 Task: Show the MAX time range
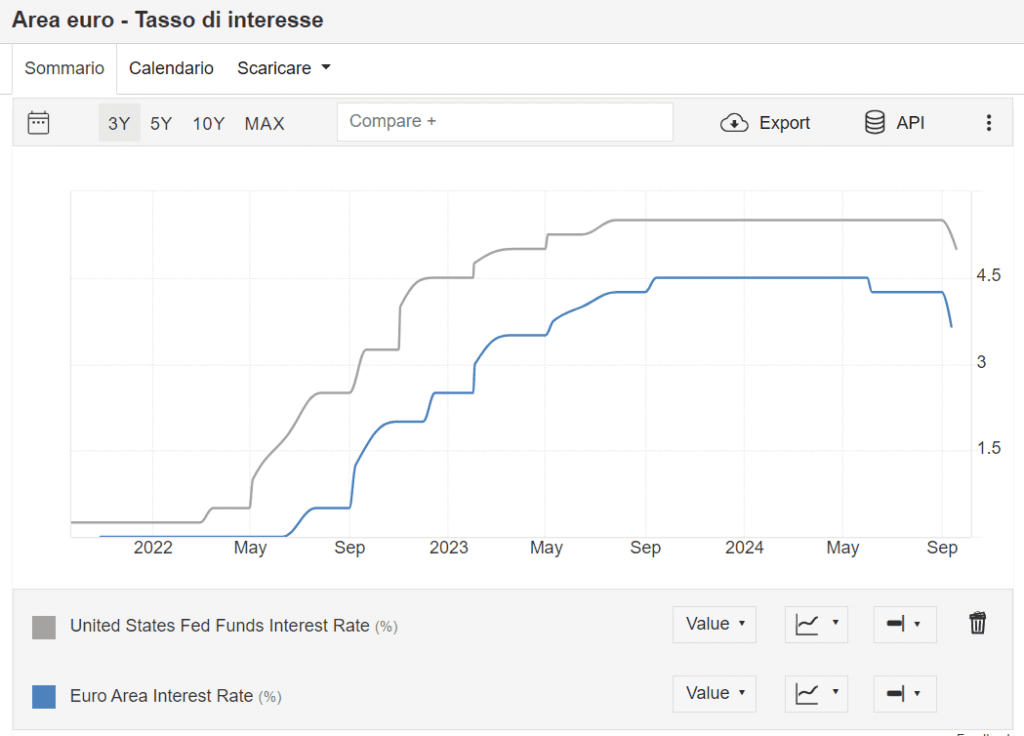pos(264,124)
